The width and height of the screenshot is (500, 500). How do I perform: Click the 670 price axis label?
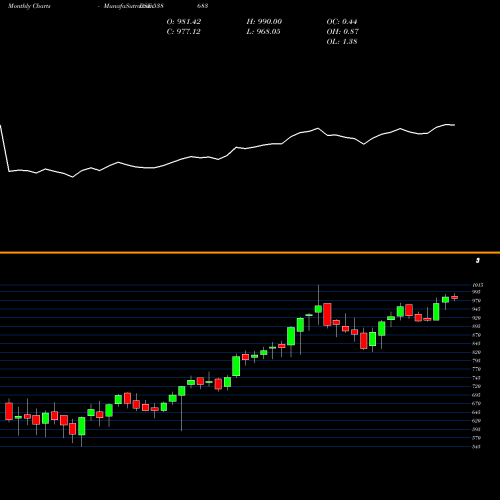click(x=476, y=403)
